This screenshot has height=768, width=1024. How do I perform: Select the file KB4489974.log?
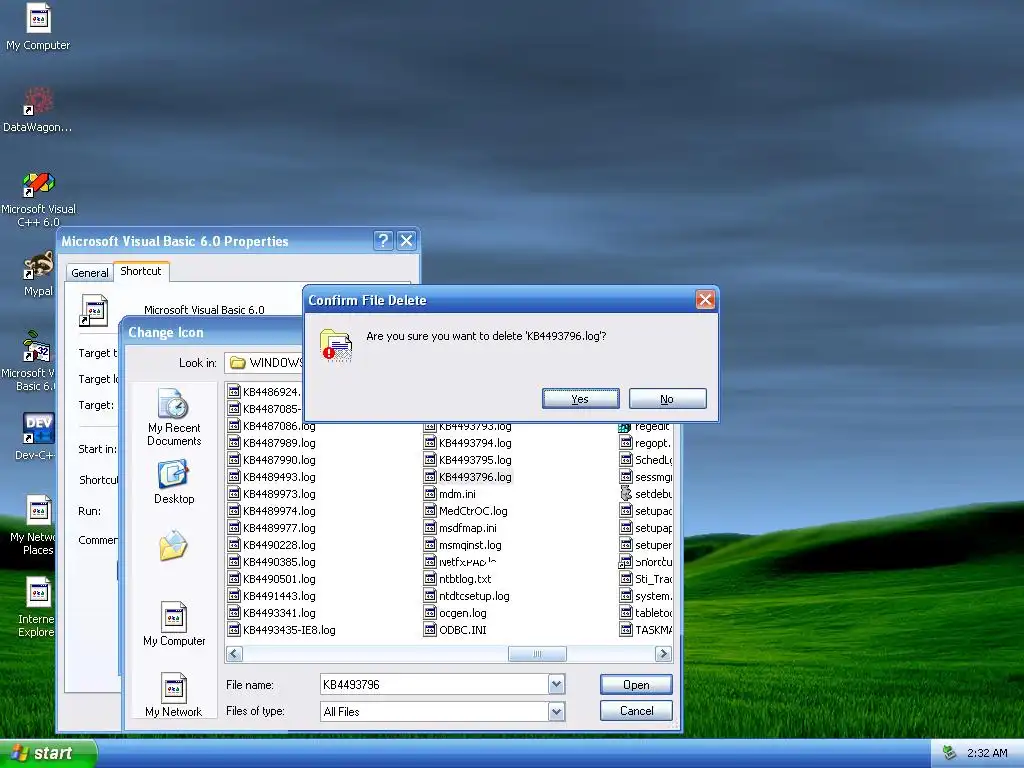272,511
